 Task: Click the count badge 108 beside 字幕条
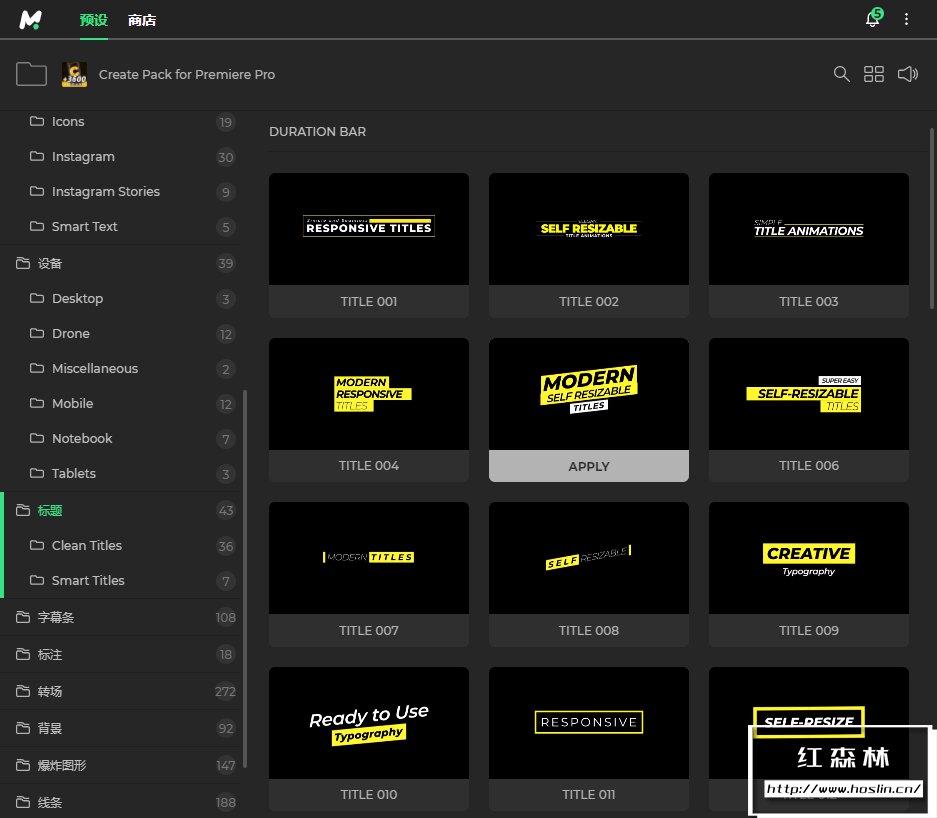[225, 617]
